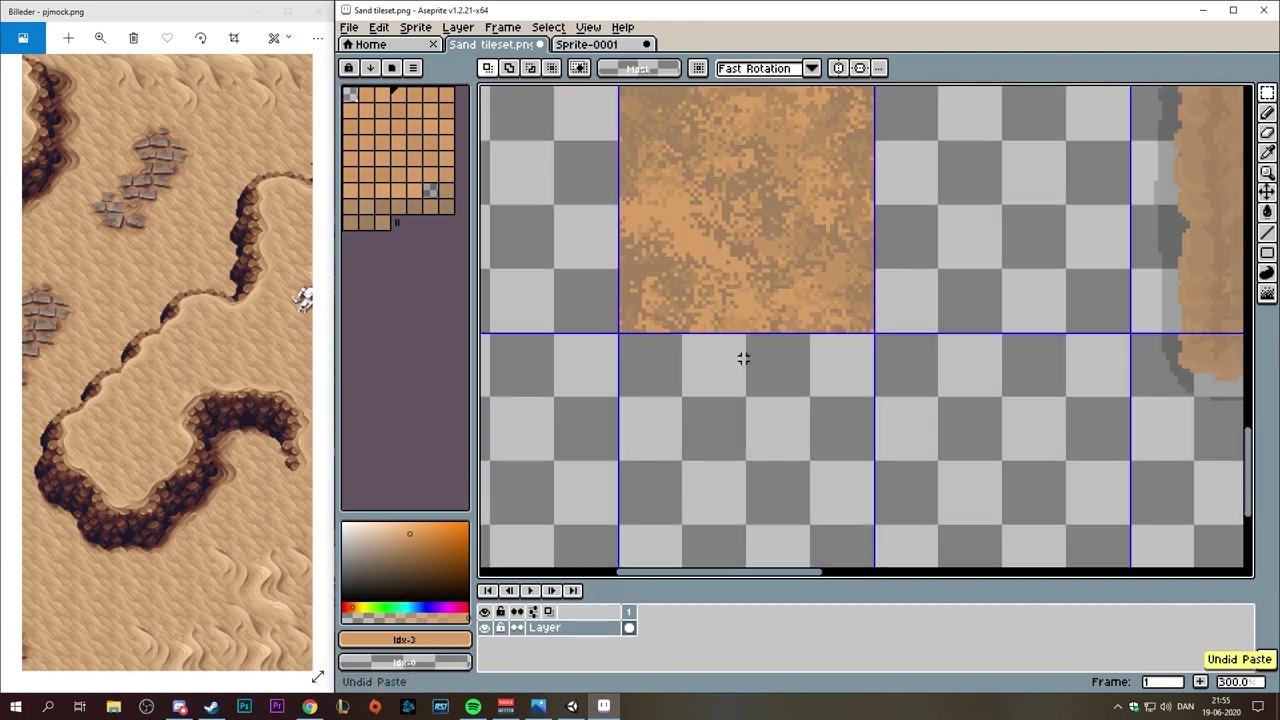The width and height of the screenshot is (1280, 720).
Task: Click Zoom magnifier in Photos window
Action: point(100,38)
